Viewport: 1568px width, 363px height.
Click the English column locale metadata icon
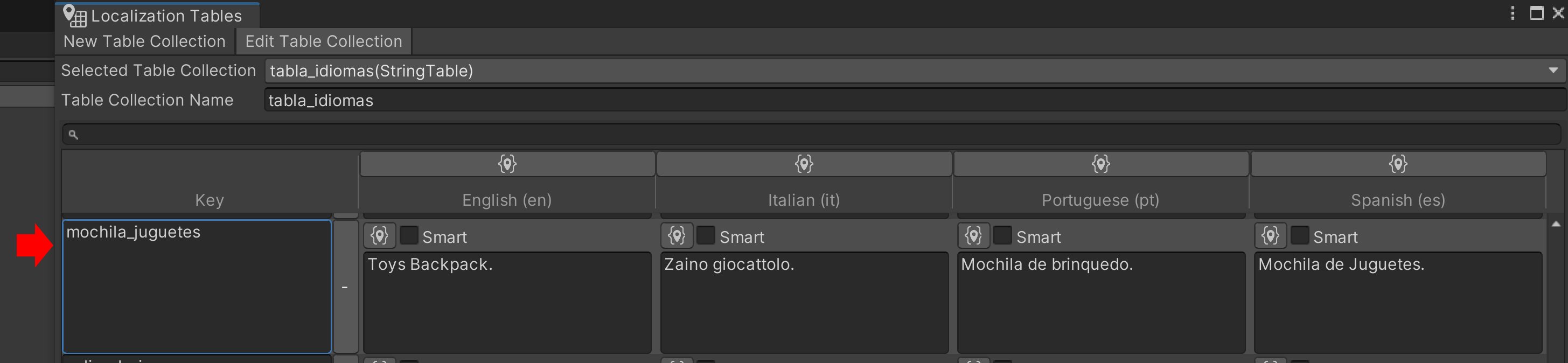[507, 164]
